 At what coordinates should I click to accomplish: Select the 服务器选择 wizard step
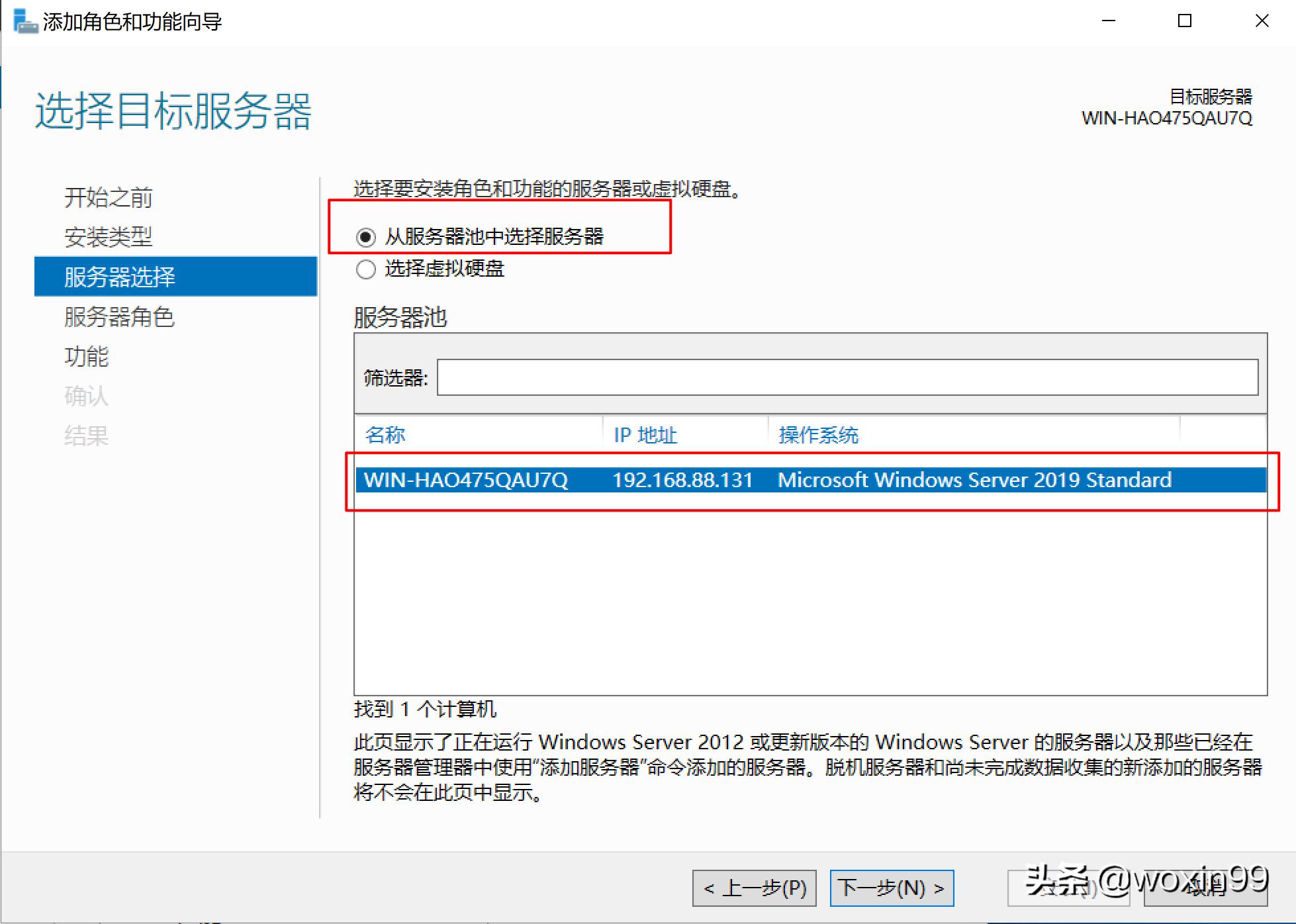click(119, 277)
